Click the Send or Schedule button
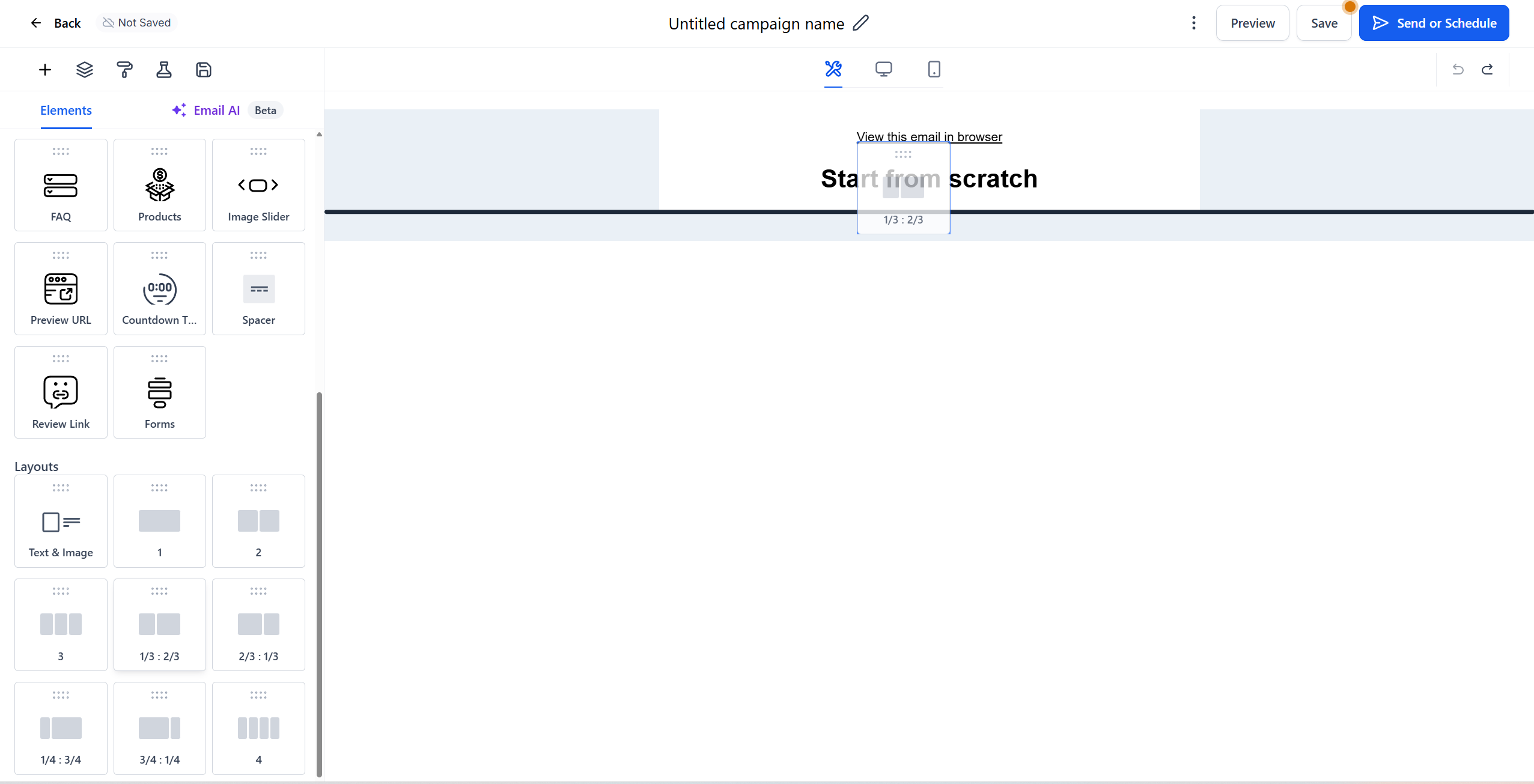 (1434, 23)
